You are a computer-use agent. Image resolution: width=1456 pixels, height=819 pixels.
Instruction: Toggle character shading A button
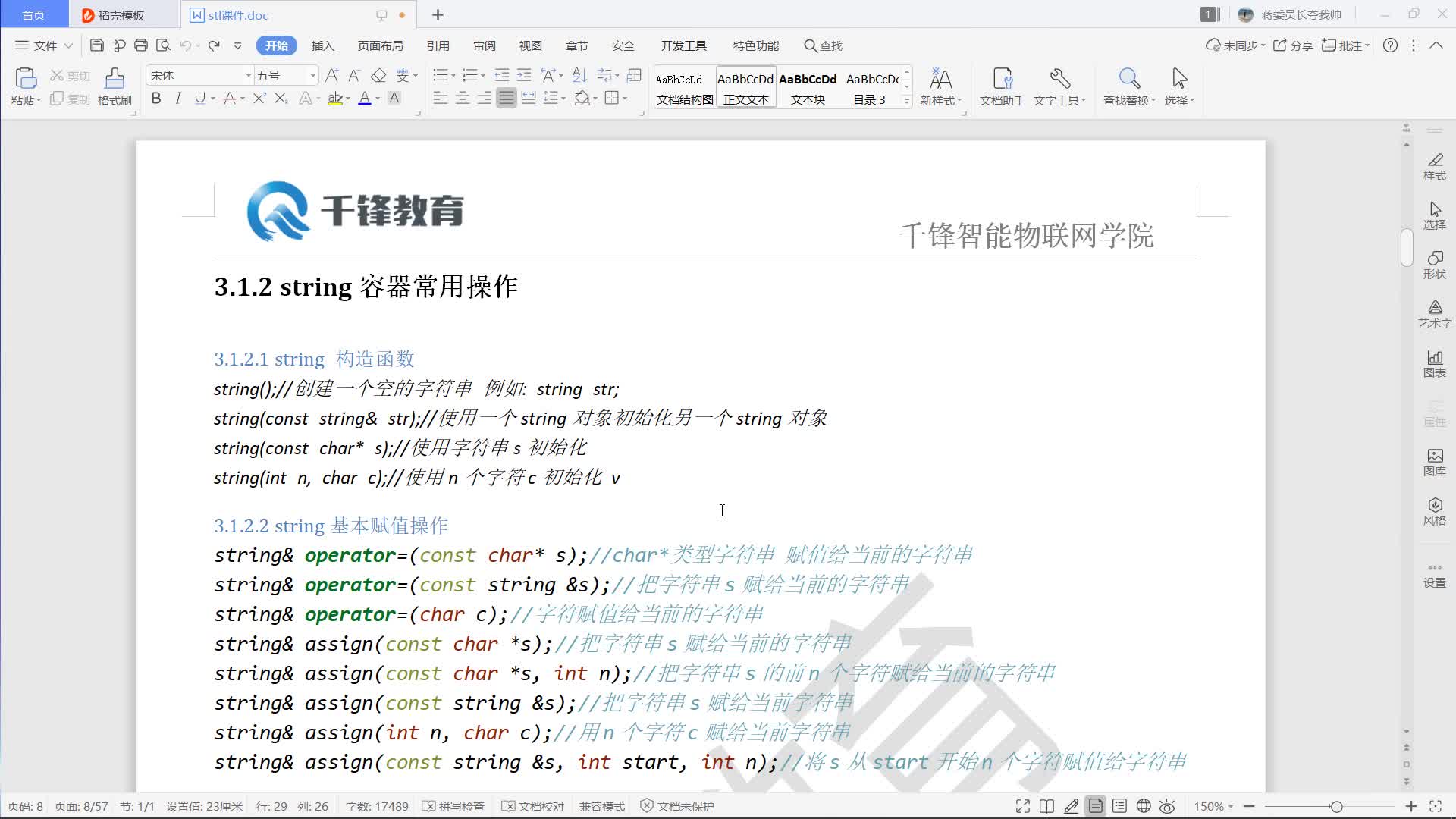(394, 98)
